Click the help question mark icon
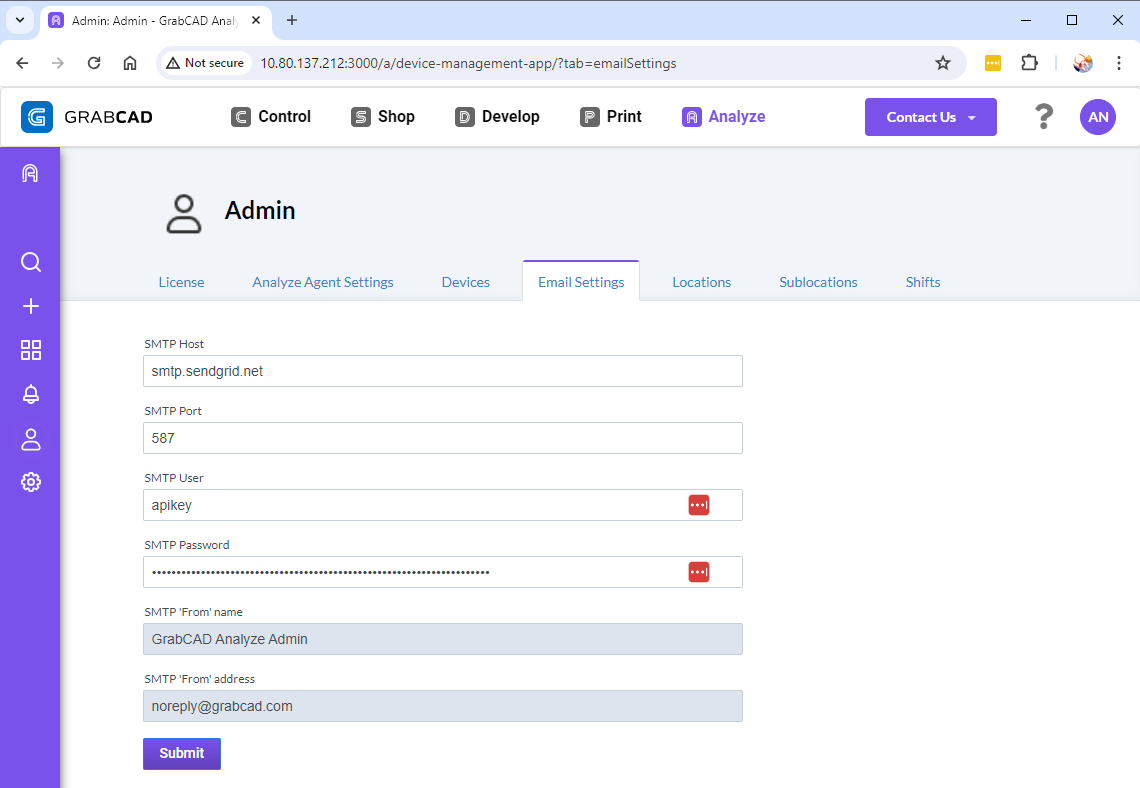This screenshot has height=788, width=1140. 1044,117
